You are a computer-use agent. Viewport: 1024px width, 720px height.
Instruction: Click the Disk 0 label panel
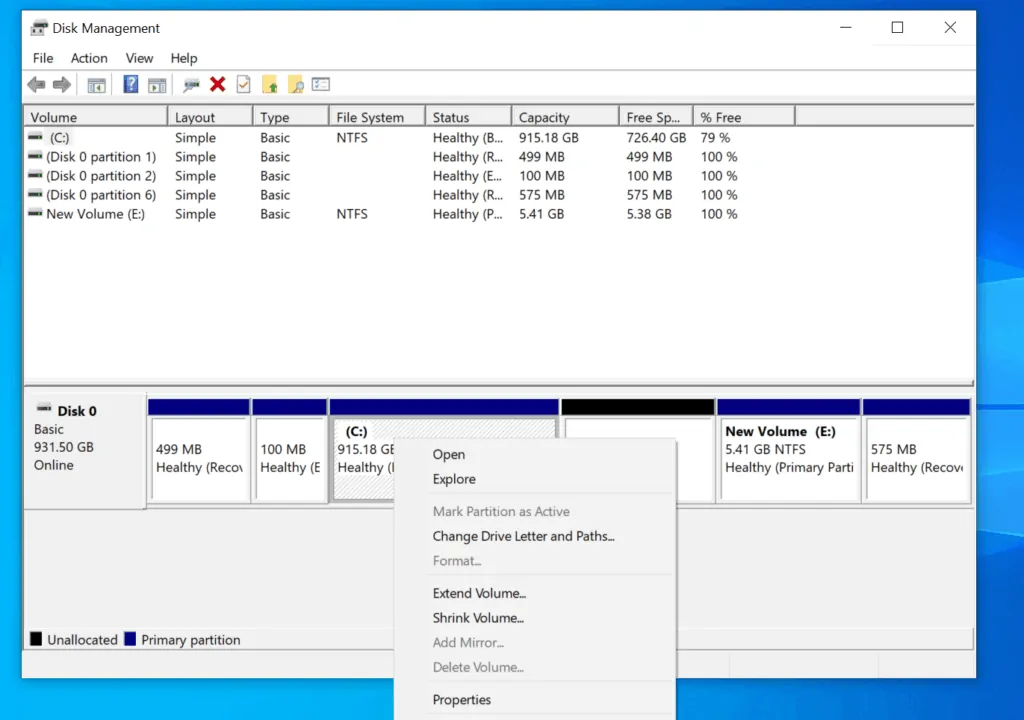[85, 451]
